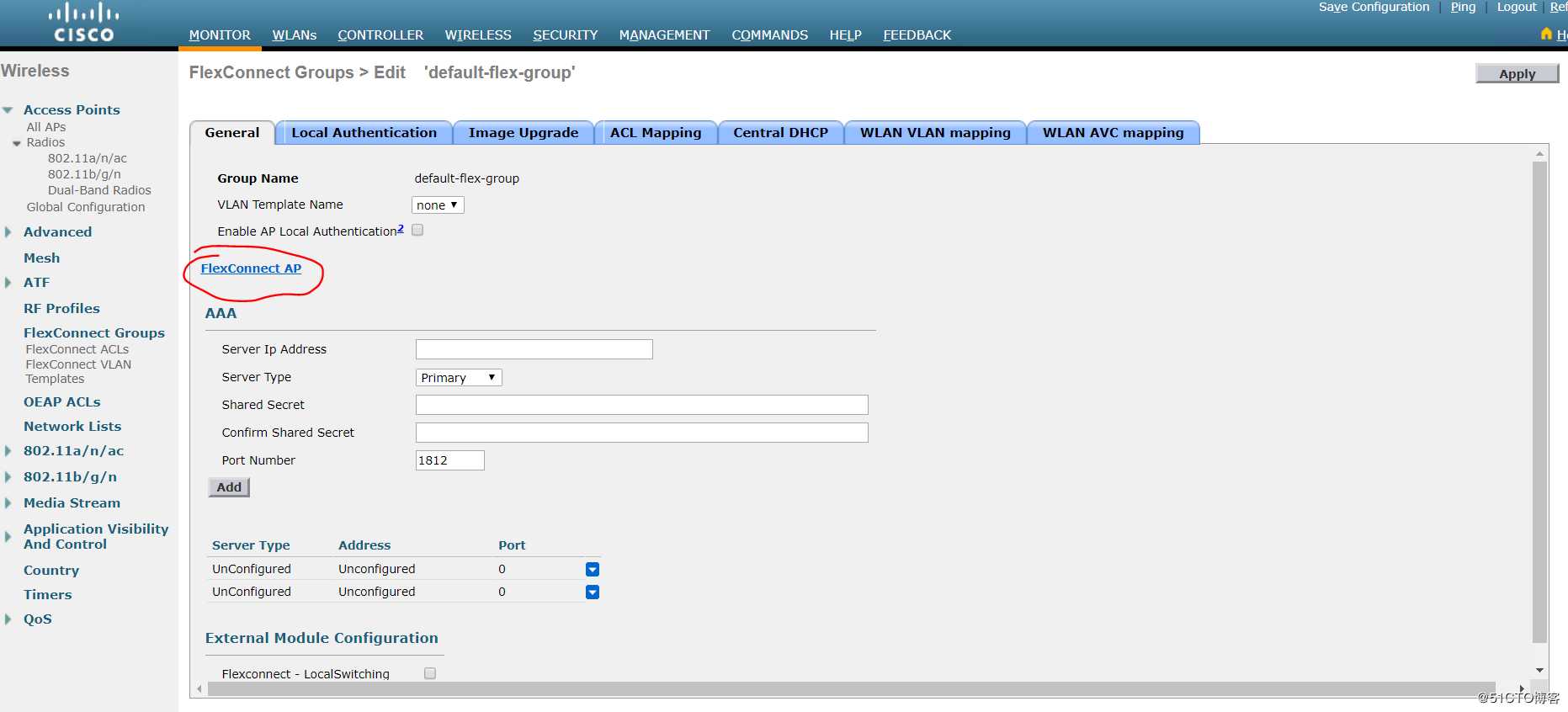Click the Server Ip Address field
The height and width of the screenshot is (712, 1568).
point(534,349)
